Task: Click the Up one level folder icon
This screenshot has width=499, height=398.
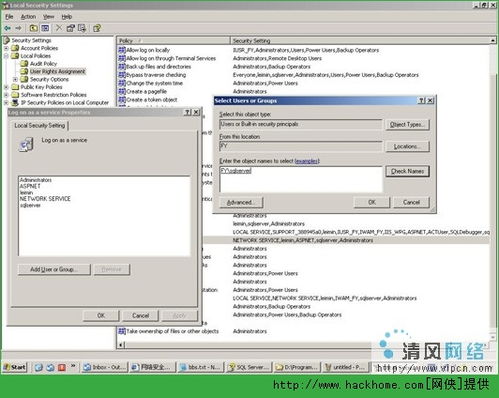Action: 33,28
